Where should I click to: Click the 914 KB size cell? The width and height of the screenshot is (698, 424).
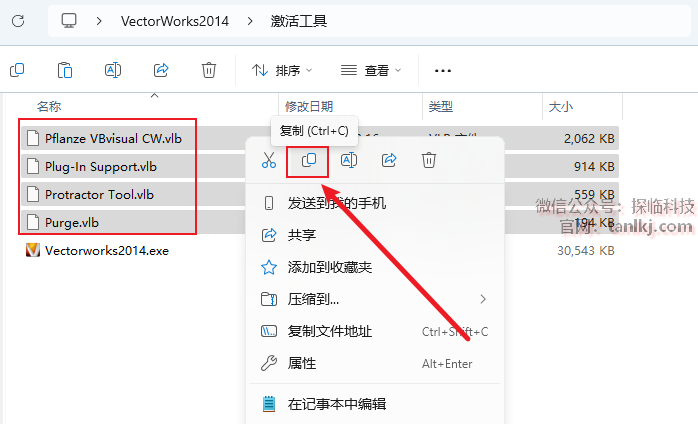pyautogui.click(x=594, y=167)
